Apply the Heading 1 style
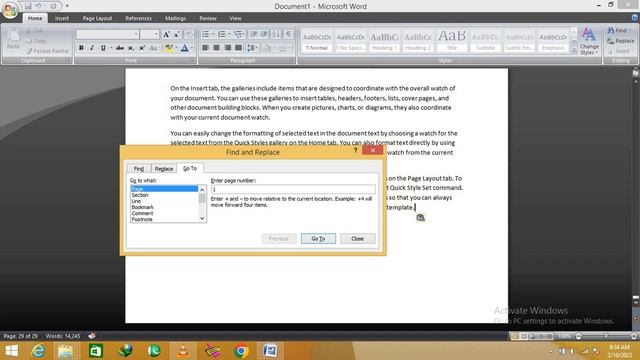The width and height of the screenshot is (640, 360). pos(384,41)
